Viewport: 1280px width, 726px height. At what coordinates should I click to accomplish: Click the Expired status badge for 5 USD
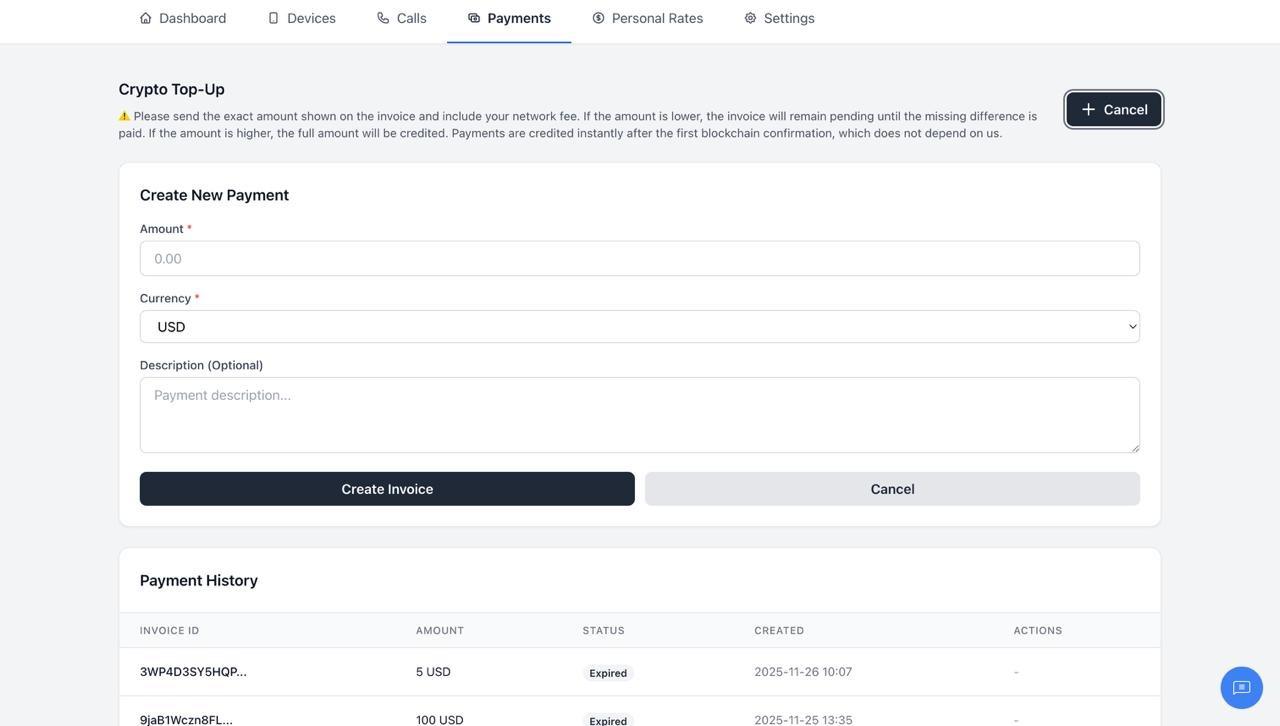[x=608, y=673]
